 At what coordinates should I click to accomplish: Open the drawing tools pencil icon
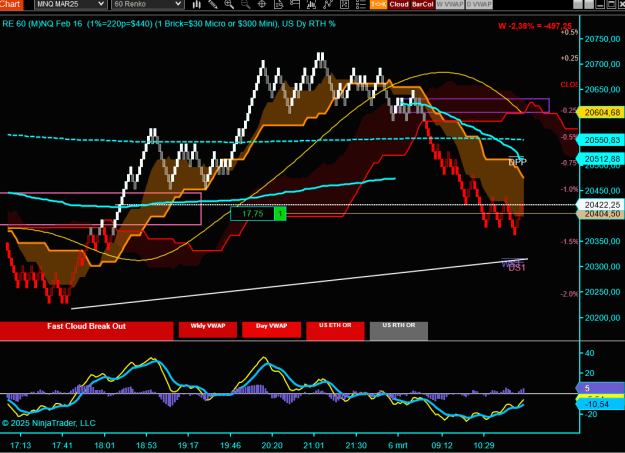(x=212, y=4)
